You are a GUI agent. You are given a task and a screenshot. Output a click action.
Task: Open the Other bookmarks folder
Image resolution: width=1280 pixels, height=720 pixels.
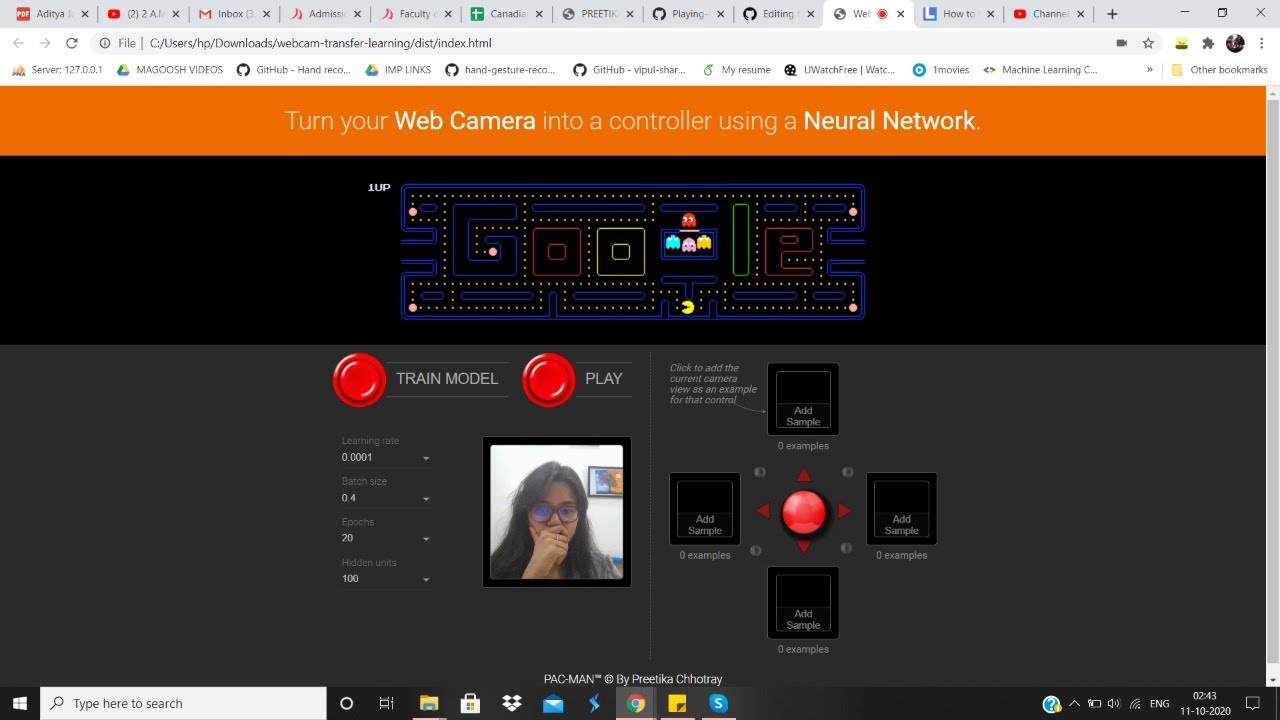pyautogui.click(x=1219, y=70)
